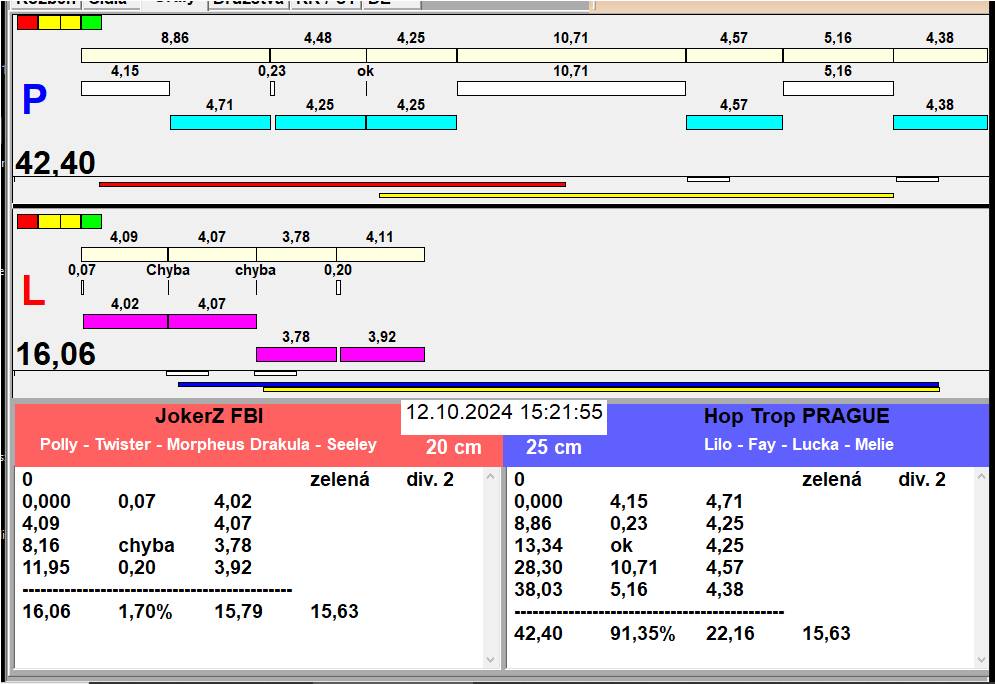Select the white 4,15 bar in lane P
Screen dimensions: 995x684
click(125, 88)
